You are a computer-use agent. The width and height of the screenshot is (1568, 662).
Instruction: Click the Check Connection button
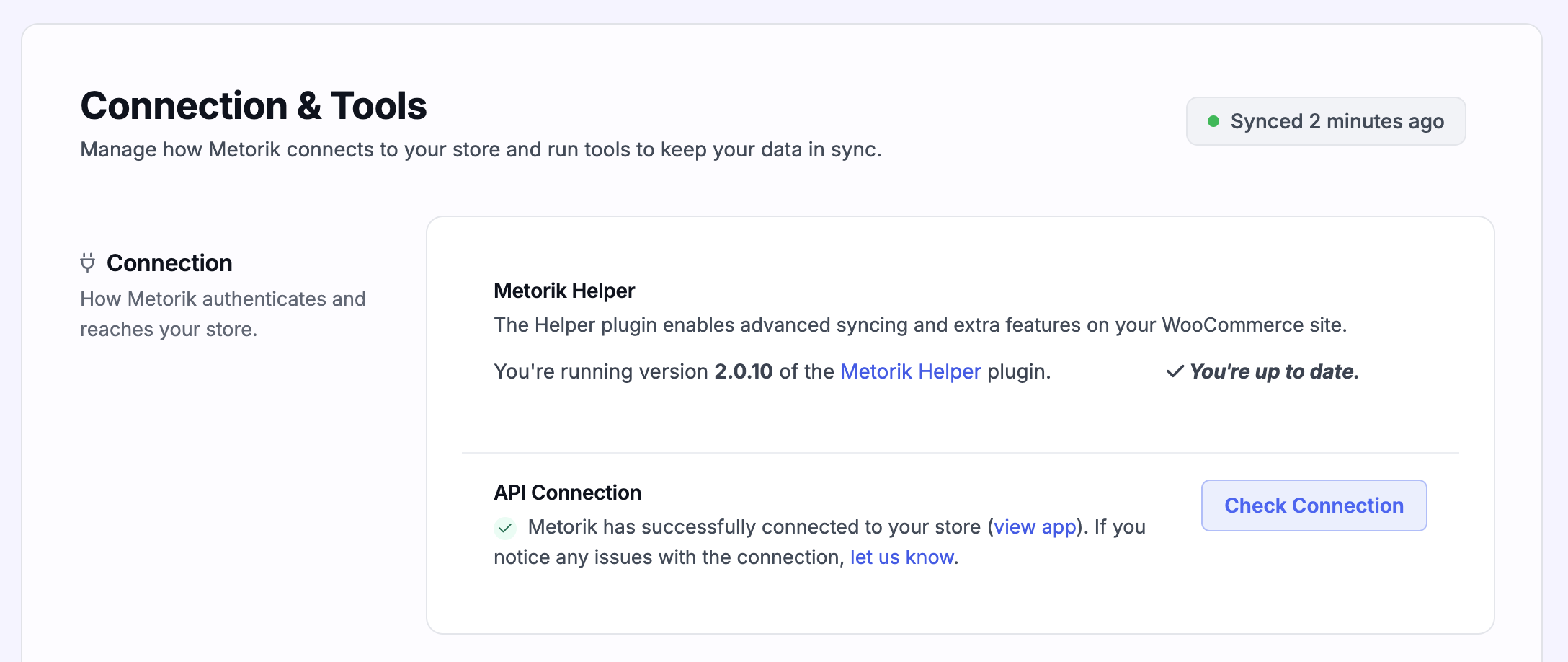click(x=1314, y=506)
